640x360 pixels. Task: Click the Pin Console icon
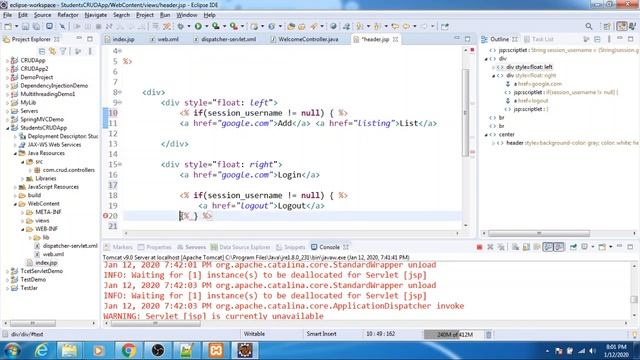tap(573, 247)
